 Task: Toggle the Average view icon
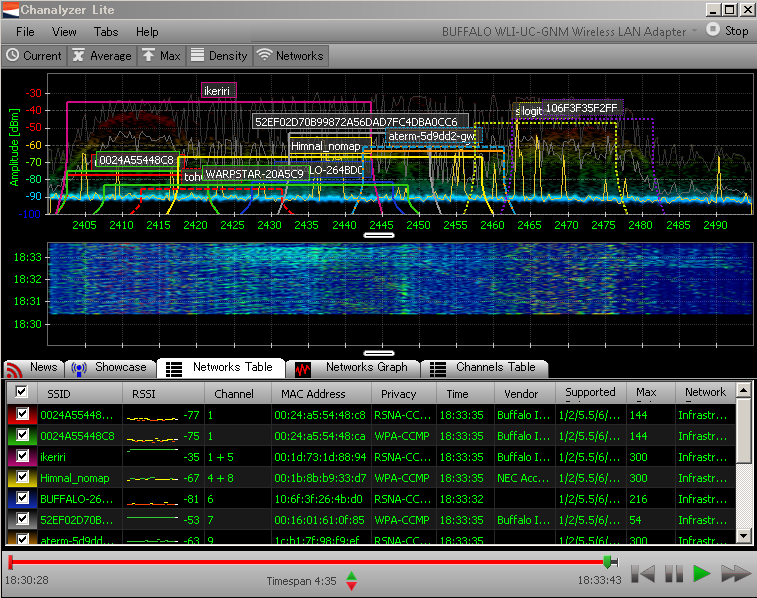(x=78, y=56)
